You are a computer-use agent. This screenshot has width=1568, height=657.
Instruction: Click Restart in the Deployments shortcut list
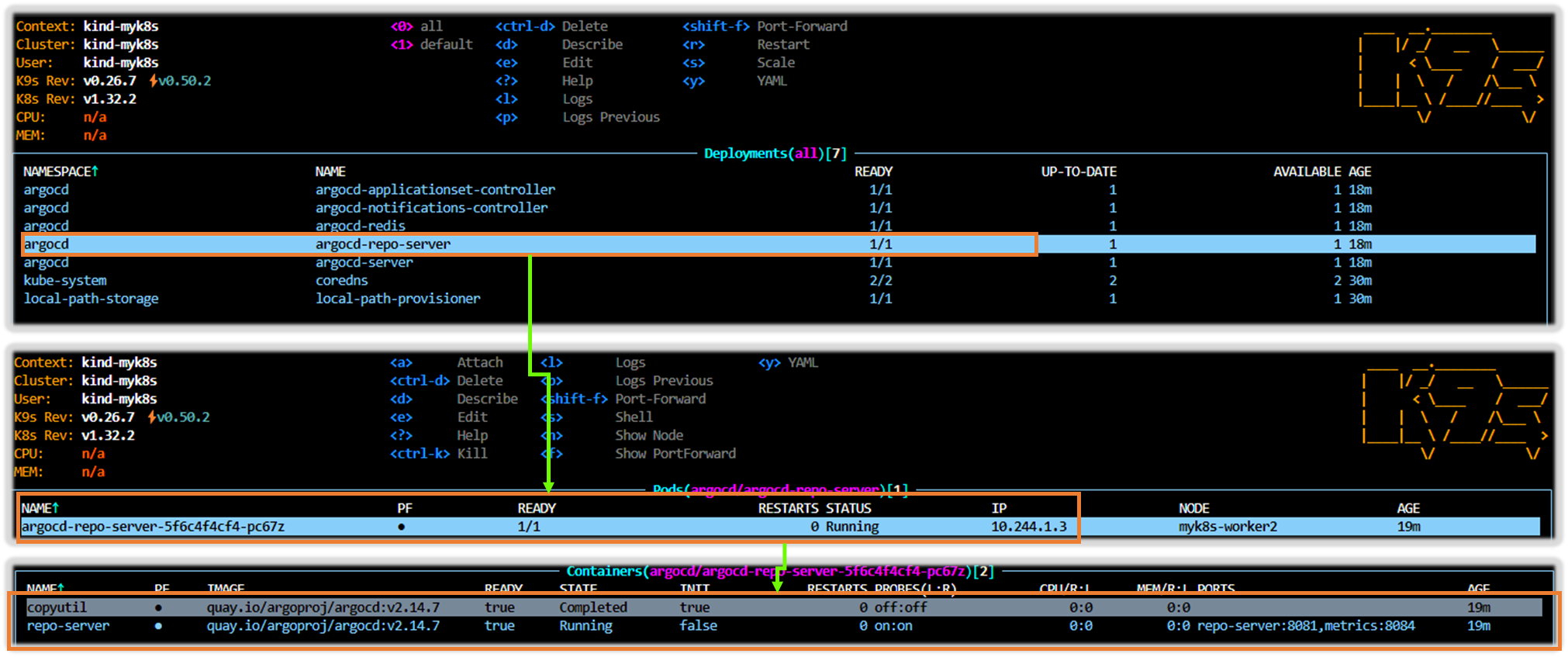pos(783,45)
